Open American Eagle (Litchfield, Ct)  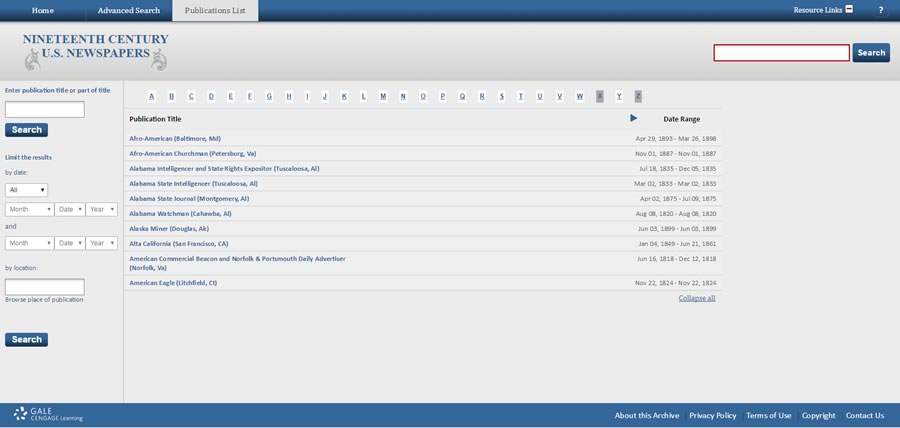pyautogui.click(x=173, y=283)
